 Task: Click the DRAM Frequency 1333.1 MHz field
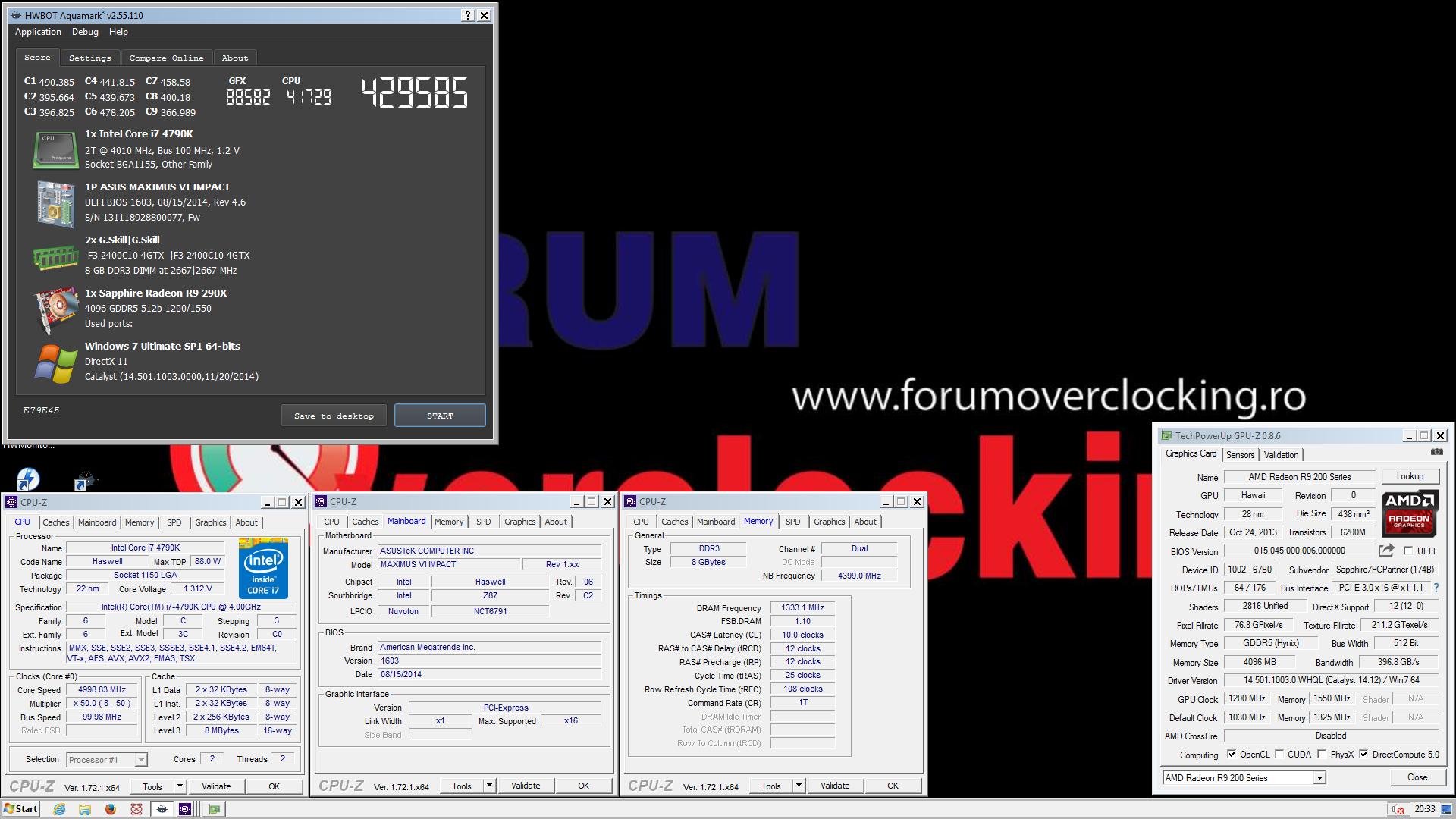pyautogui.click(x=802, y=607)
